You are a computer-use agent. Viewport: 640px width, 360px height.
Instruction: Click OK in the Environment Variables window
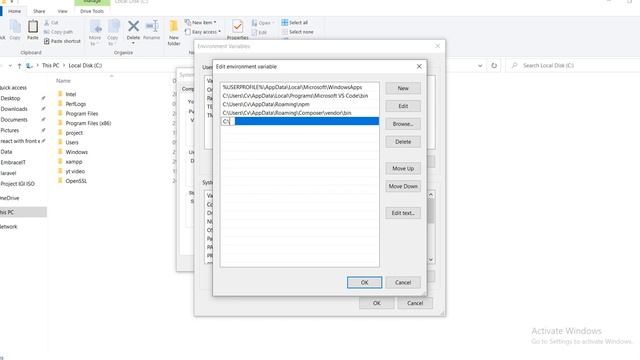(376, 303)
